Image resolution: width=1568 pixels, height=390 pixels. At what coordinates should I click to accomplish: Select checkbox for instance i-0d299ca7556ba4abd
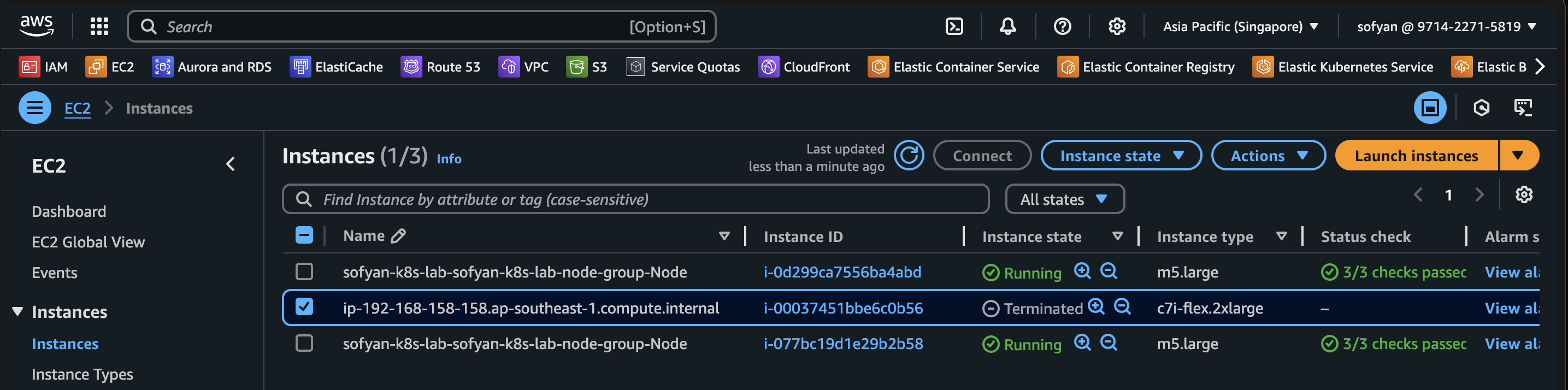point(304,271)
